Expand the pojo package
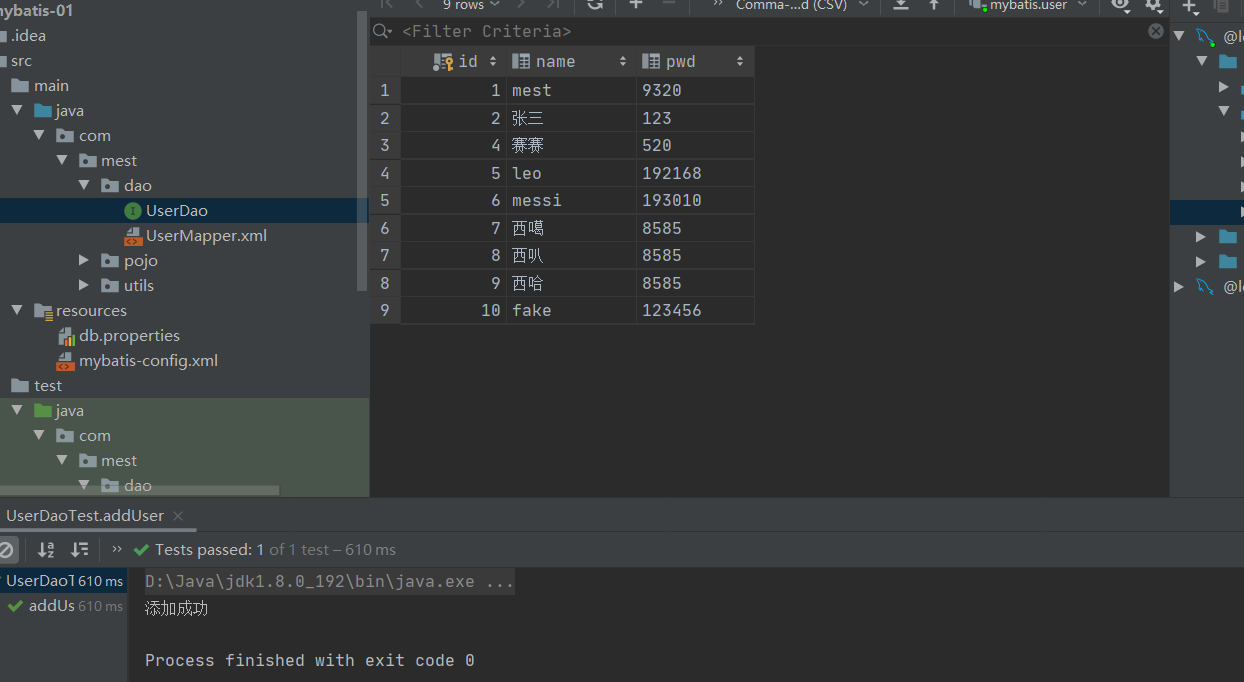 (85, 260)
